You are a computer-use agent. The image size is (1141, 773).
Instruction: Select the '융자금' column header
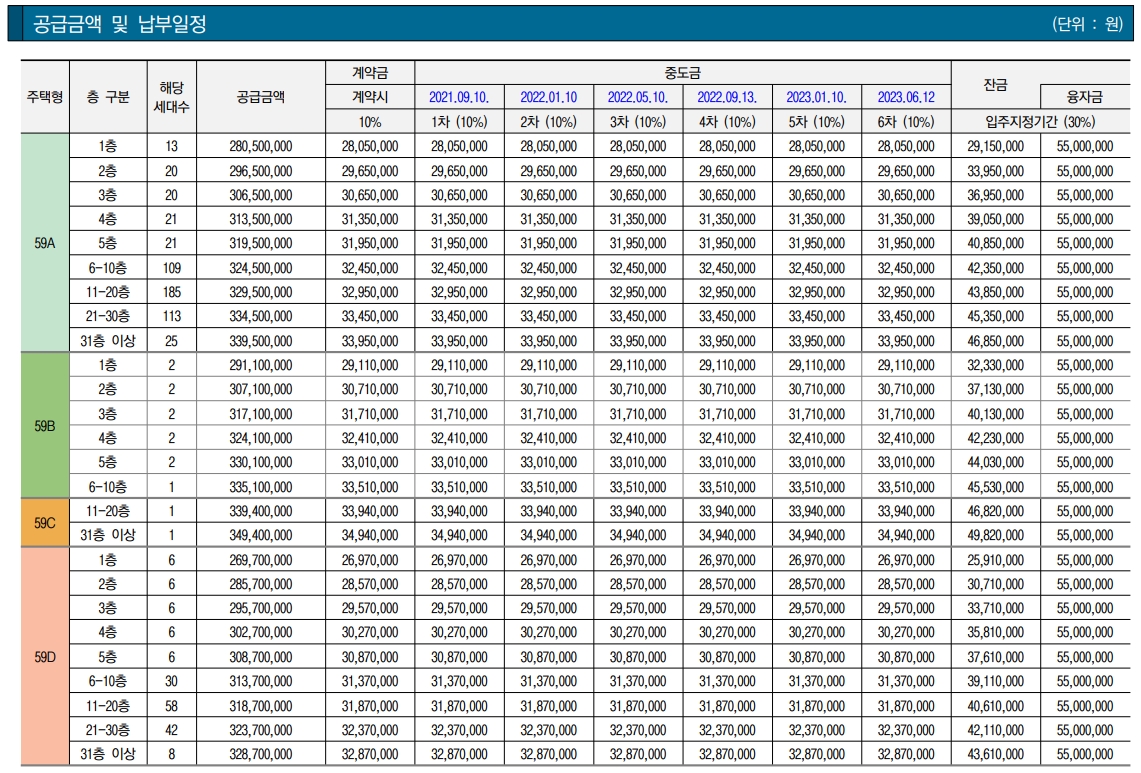pyautogui.click(x=1084, y=97)
